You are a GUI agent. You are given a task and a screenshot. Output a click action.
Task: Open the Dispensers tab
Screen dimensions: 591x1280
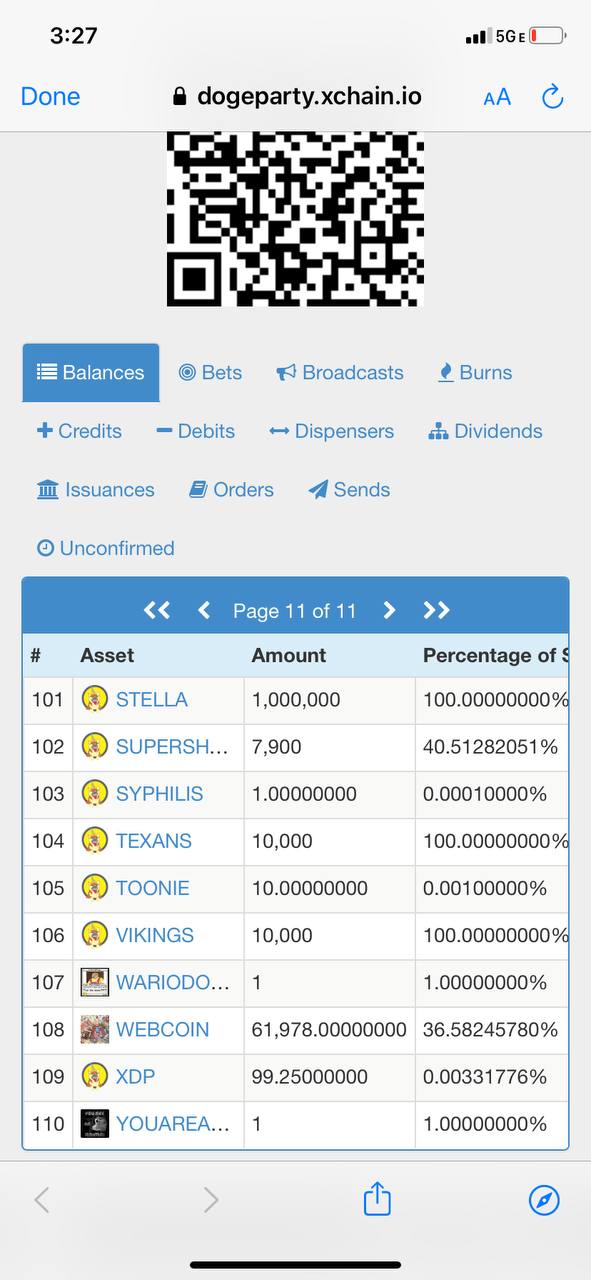[331, 431]
